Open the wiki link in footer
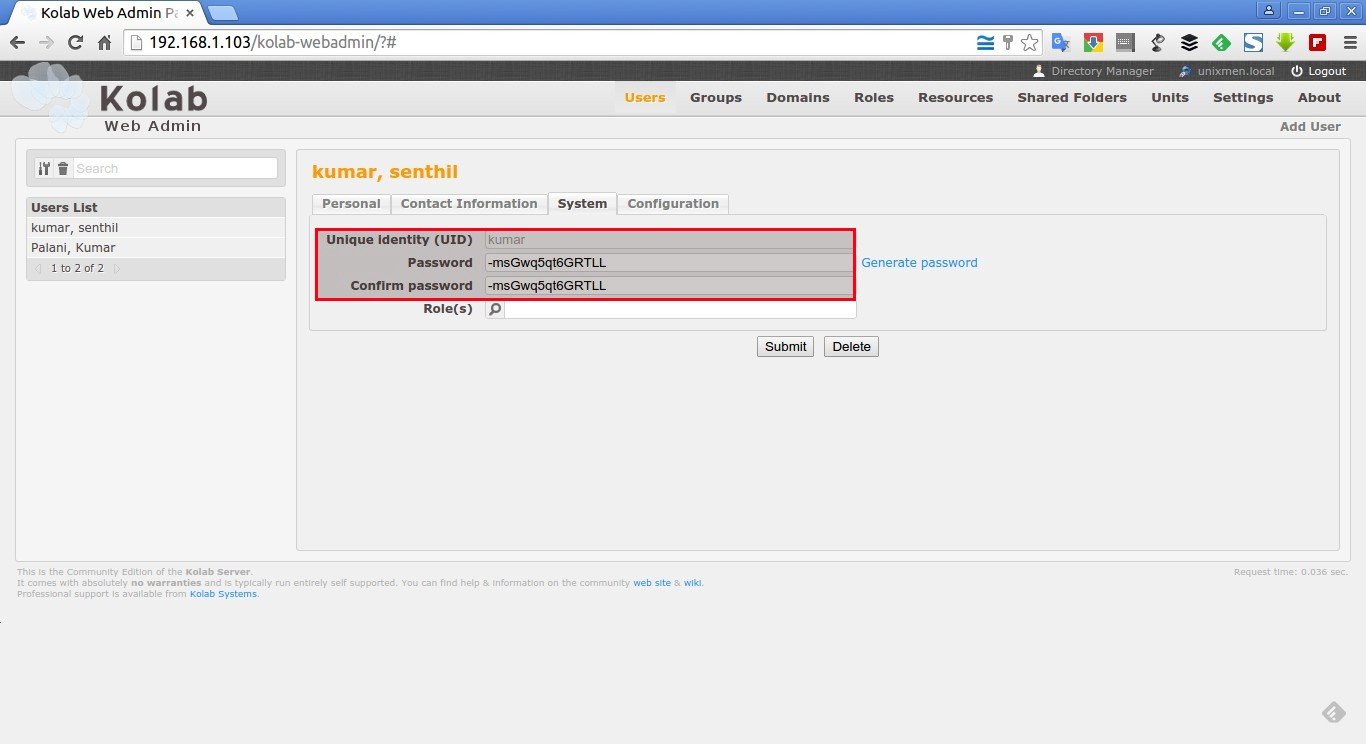The width and height of the screenshot is (1366, 744). (692, 583)
